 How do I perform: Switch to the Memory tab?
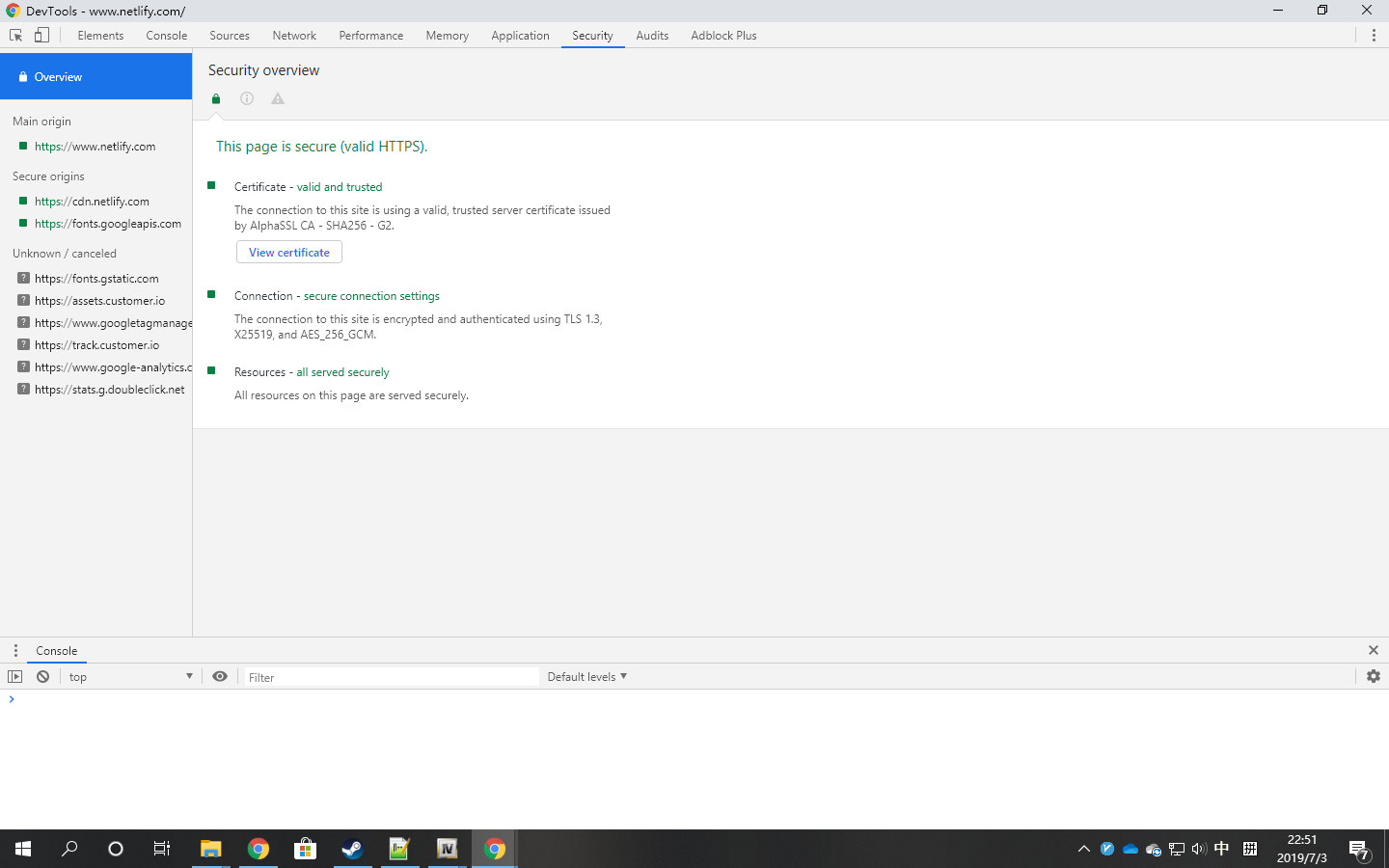coord(448,36)
